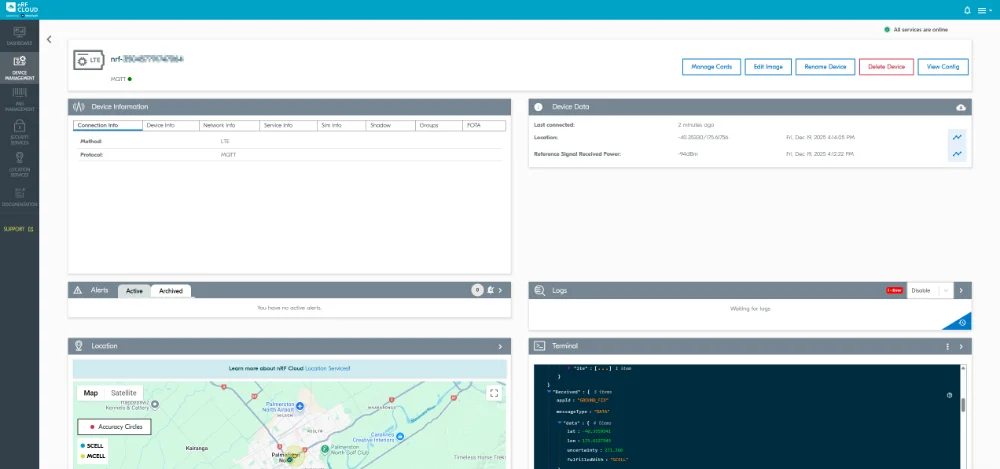Collapse the sidebar with the back chevron
Image resolution: width=1000 pixels, height=469 pixels.
pos(50,39)
